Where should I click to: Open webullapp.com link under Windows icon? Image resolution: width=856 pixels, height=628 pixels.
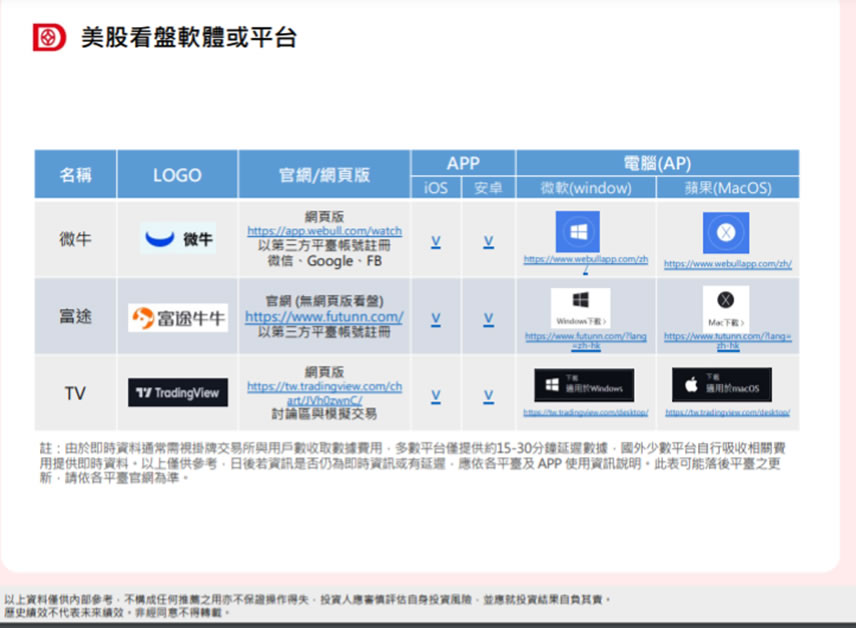[x=586, y=264]
